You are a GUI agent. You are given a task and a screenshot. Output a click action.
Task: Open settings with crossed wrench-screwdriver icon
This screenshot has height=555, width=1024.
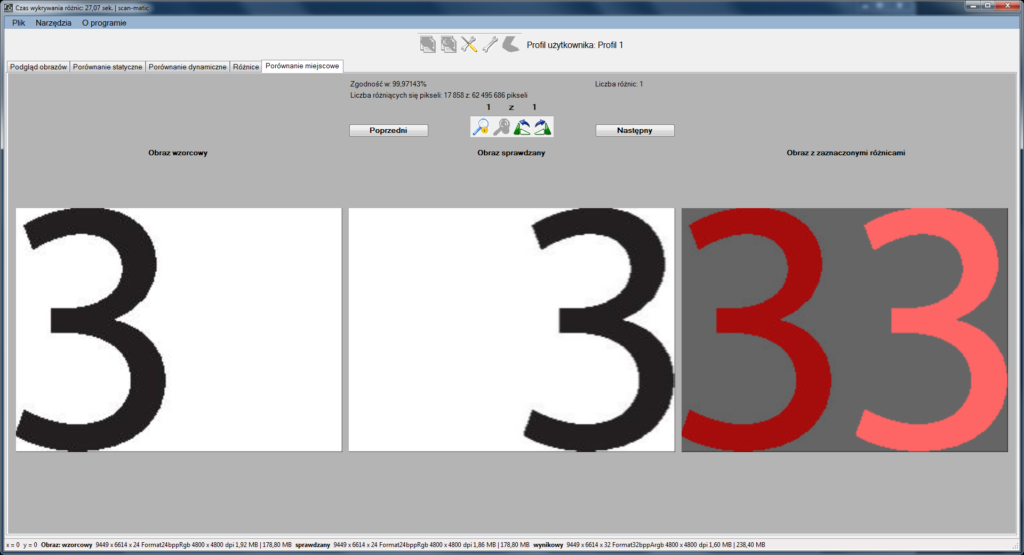(x=469, y=44)
